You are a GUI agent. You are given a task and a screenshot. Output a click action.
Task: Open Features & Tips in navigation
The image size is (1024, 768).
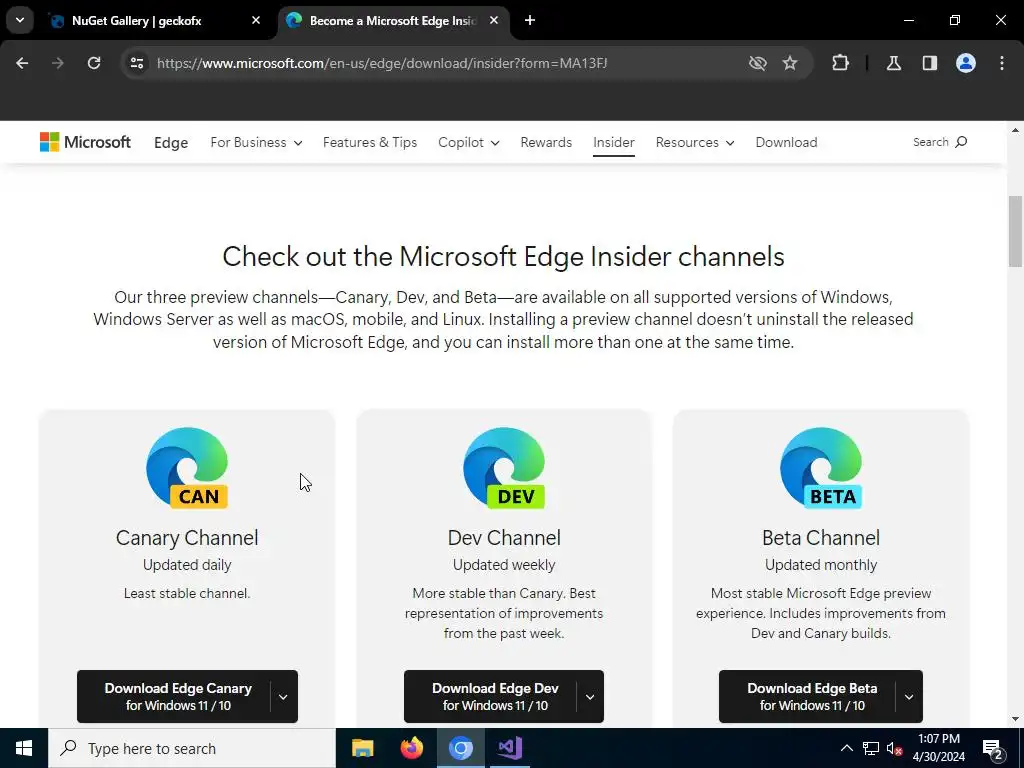point(370,142)
